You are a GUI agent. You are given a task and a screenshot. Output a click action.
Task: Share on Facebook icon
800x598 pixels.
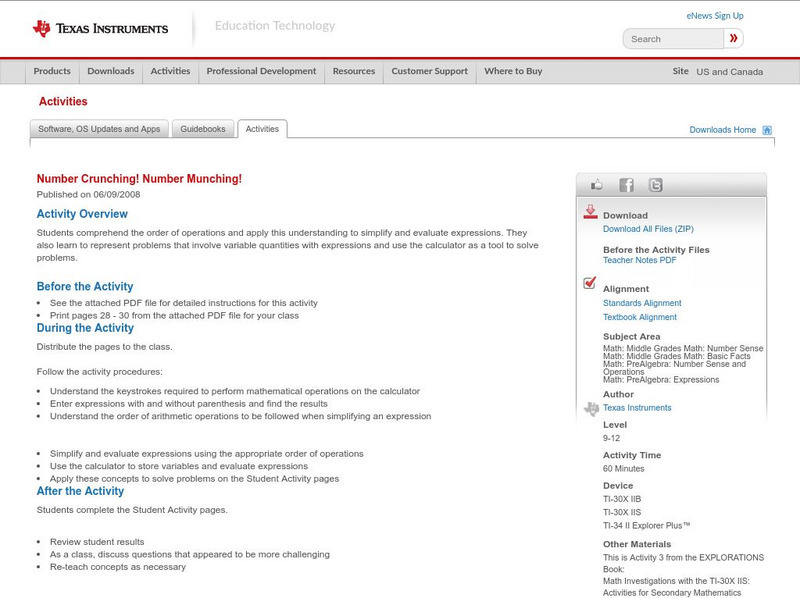pos(627,185)
